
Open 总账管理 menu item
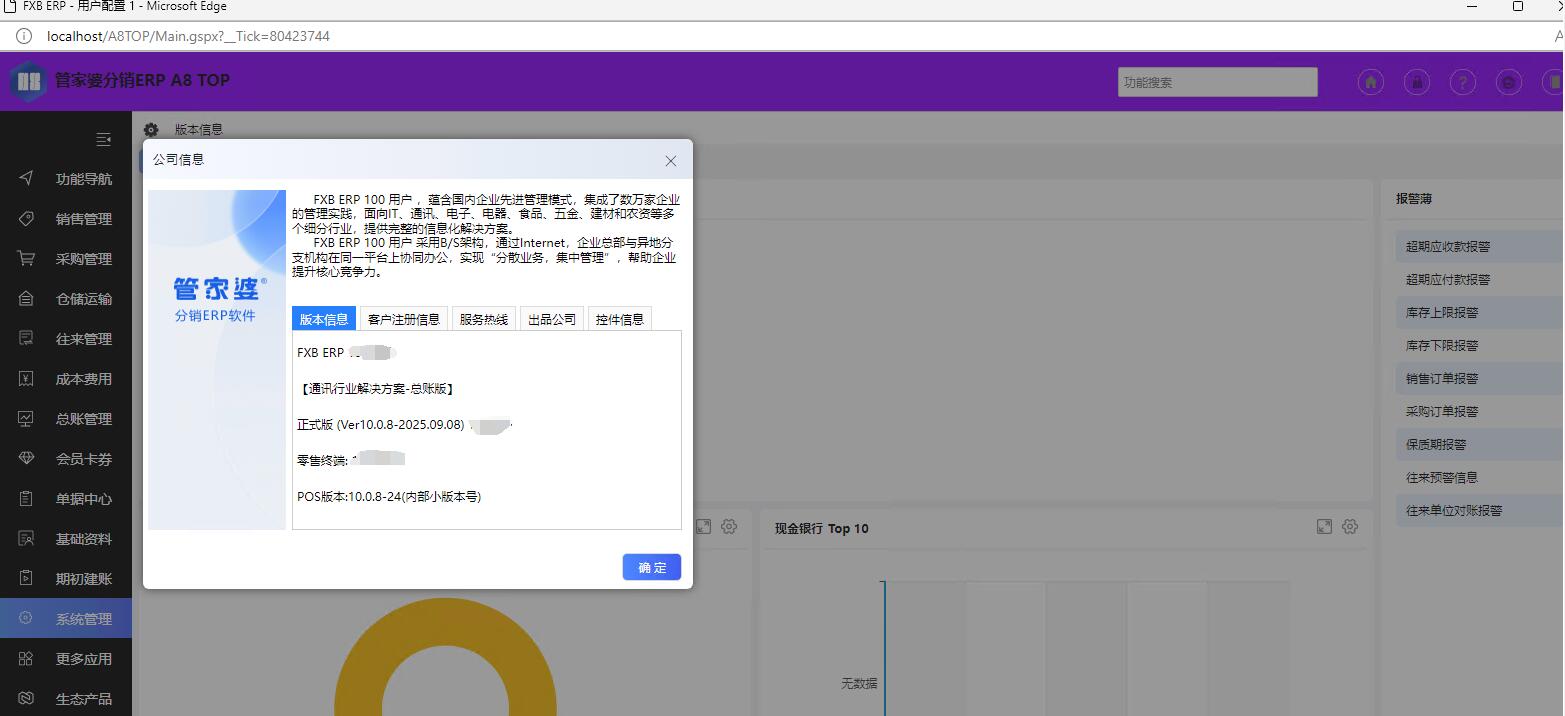click(66, 419)
